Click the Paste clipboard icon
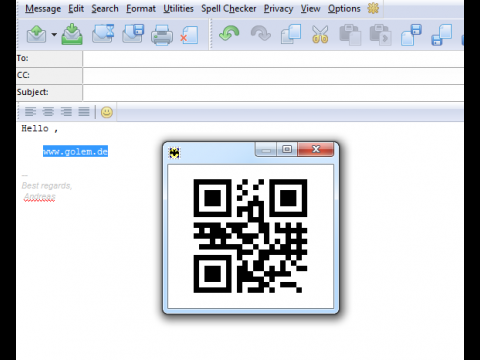The height and width of the screenshot is (360, 480). [350, 34]
